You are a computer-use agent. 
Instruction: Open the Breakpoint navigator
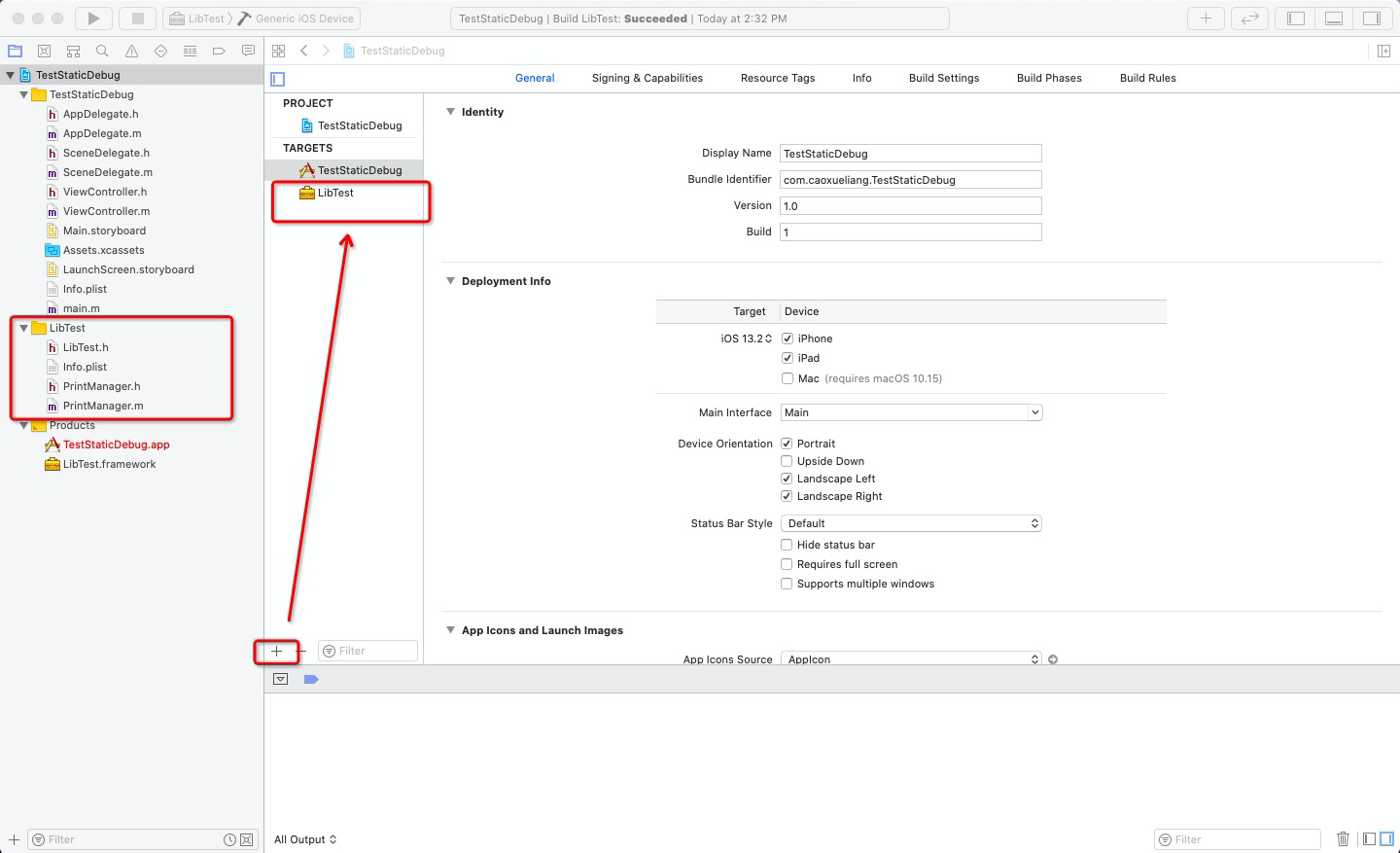tap(219, 51)
